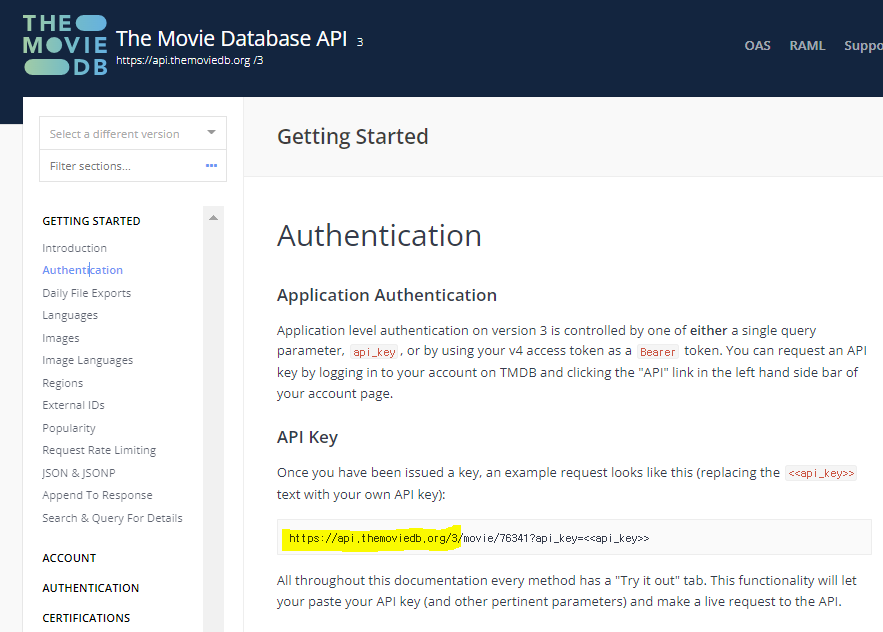
Task: Open the Support link in header
Action: [863, 46]
